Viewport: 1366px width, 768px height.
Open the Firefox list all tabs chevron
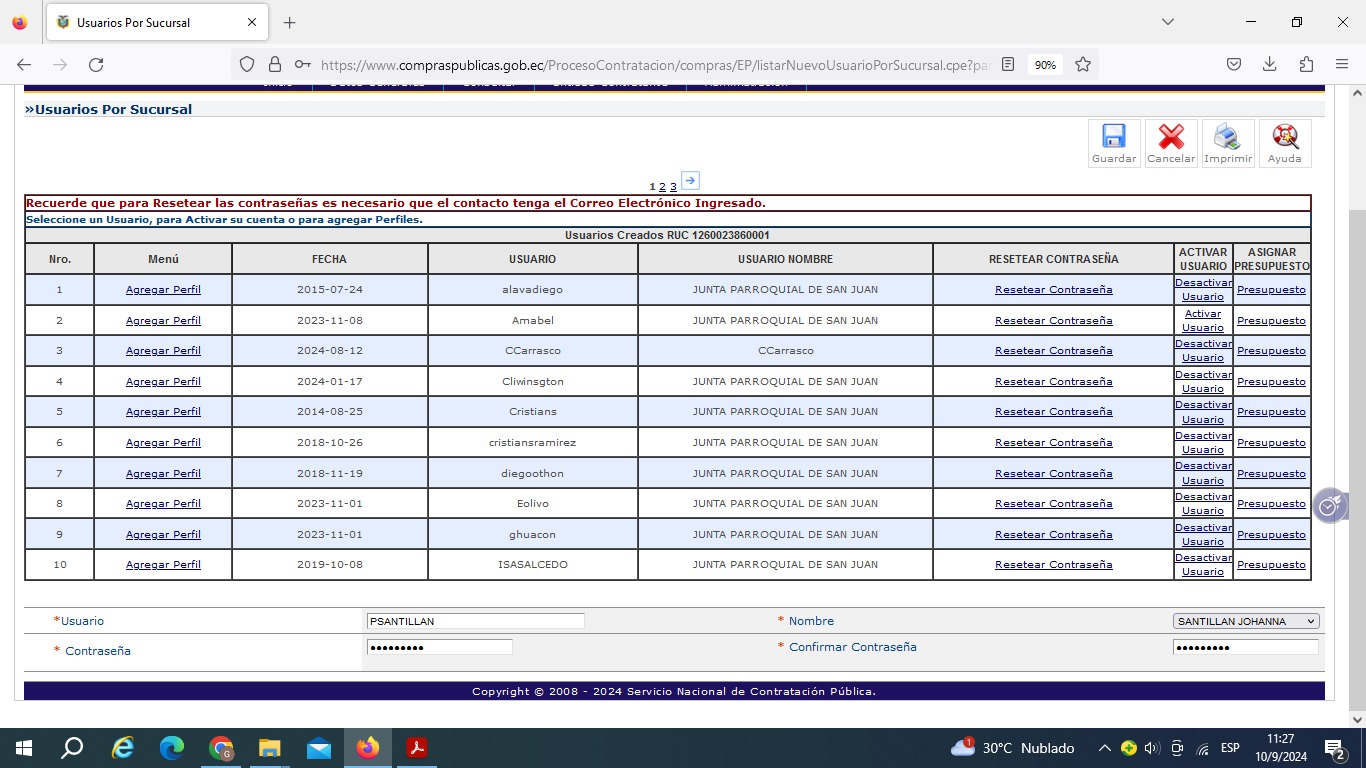coord(1167,22)
